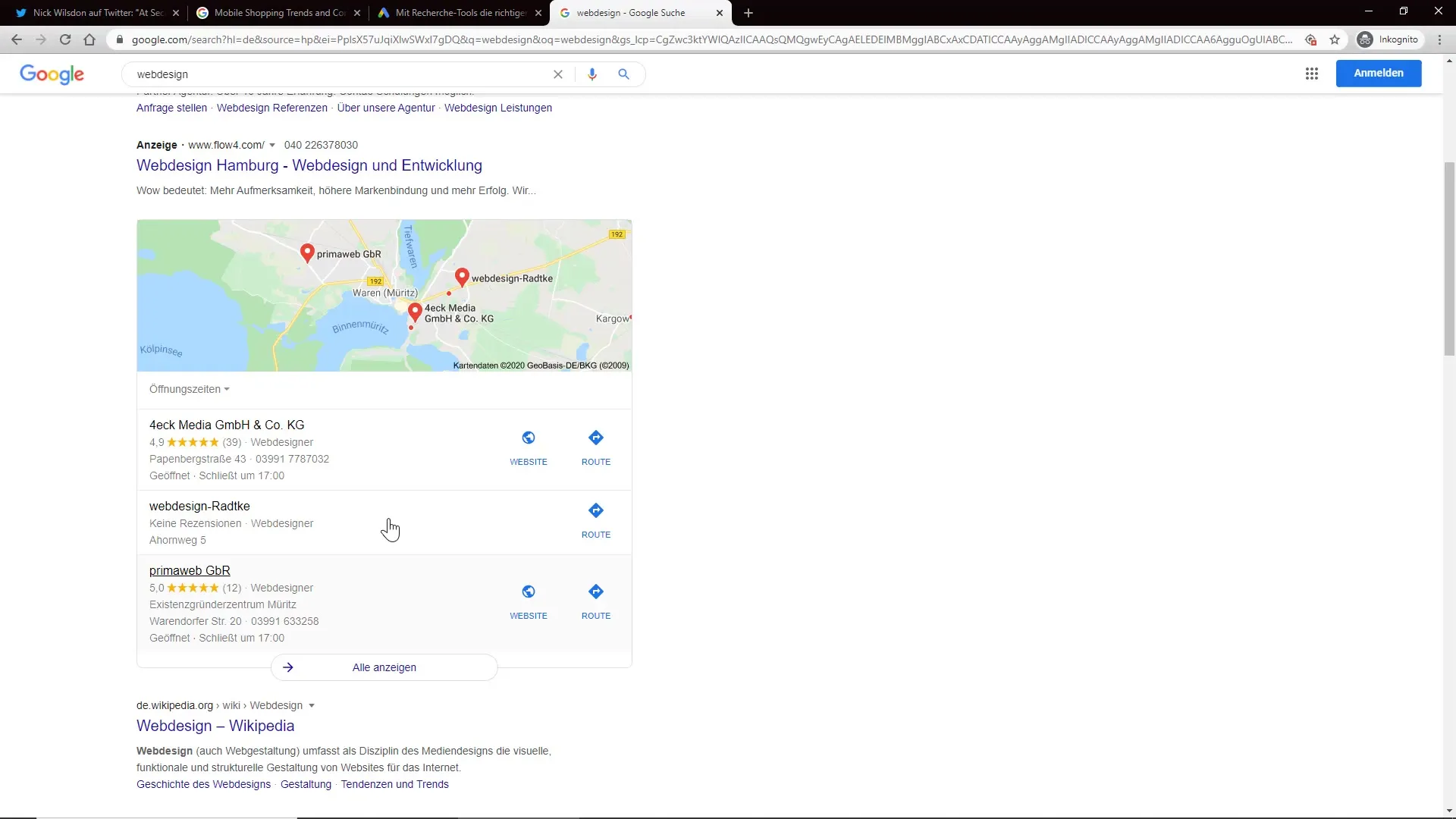Open Geschichte des Webdesigns link
Viewport: 1456px width, 819px height.
tap(203, 784)
